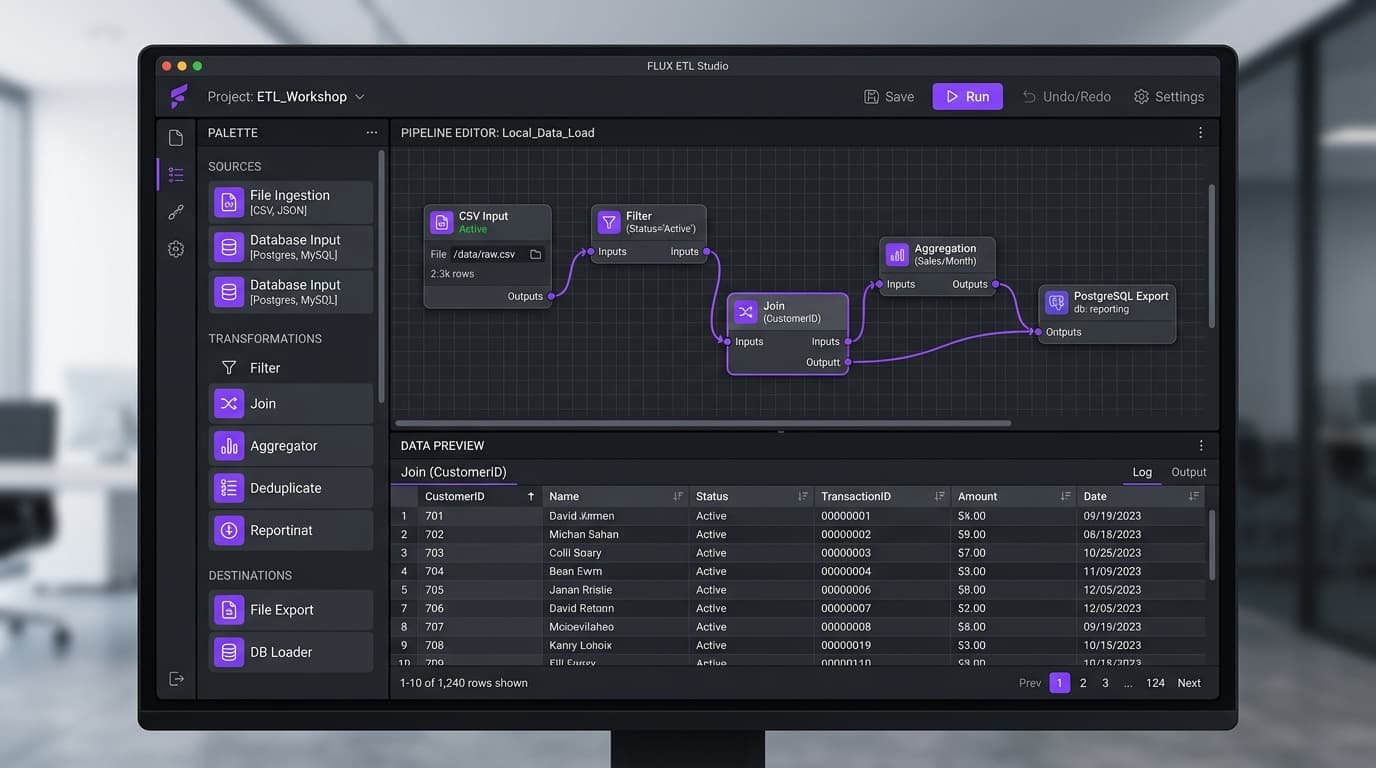
Task: Click the CSV Input Outputs port
Action: 551,296
